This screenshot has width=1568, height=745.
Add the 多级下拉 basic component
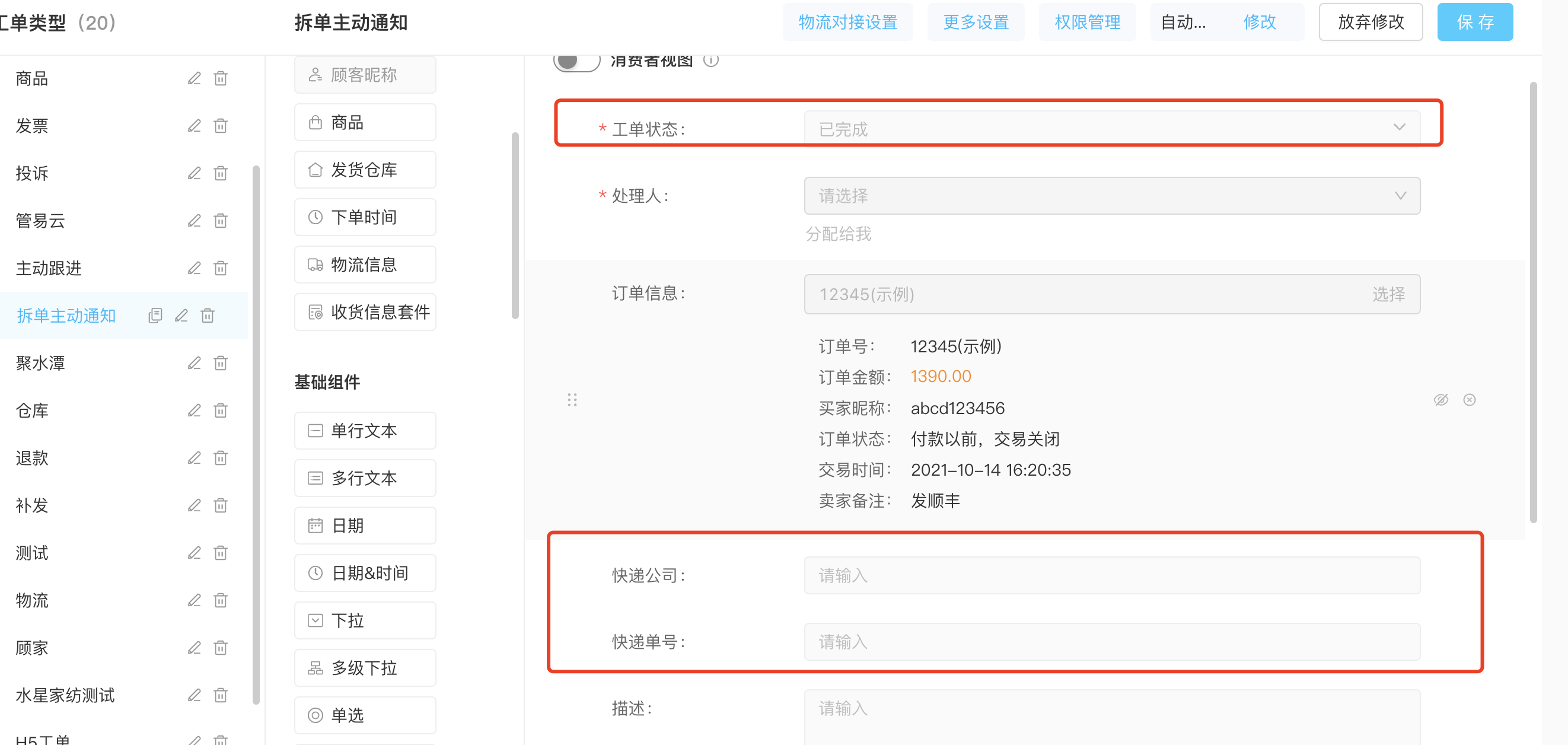click(365, 668)
